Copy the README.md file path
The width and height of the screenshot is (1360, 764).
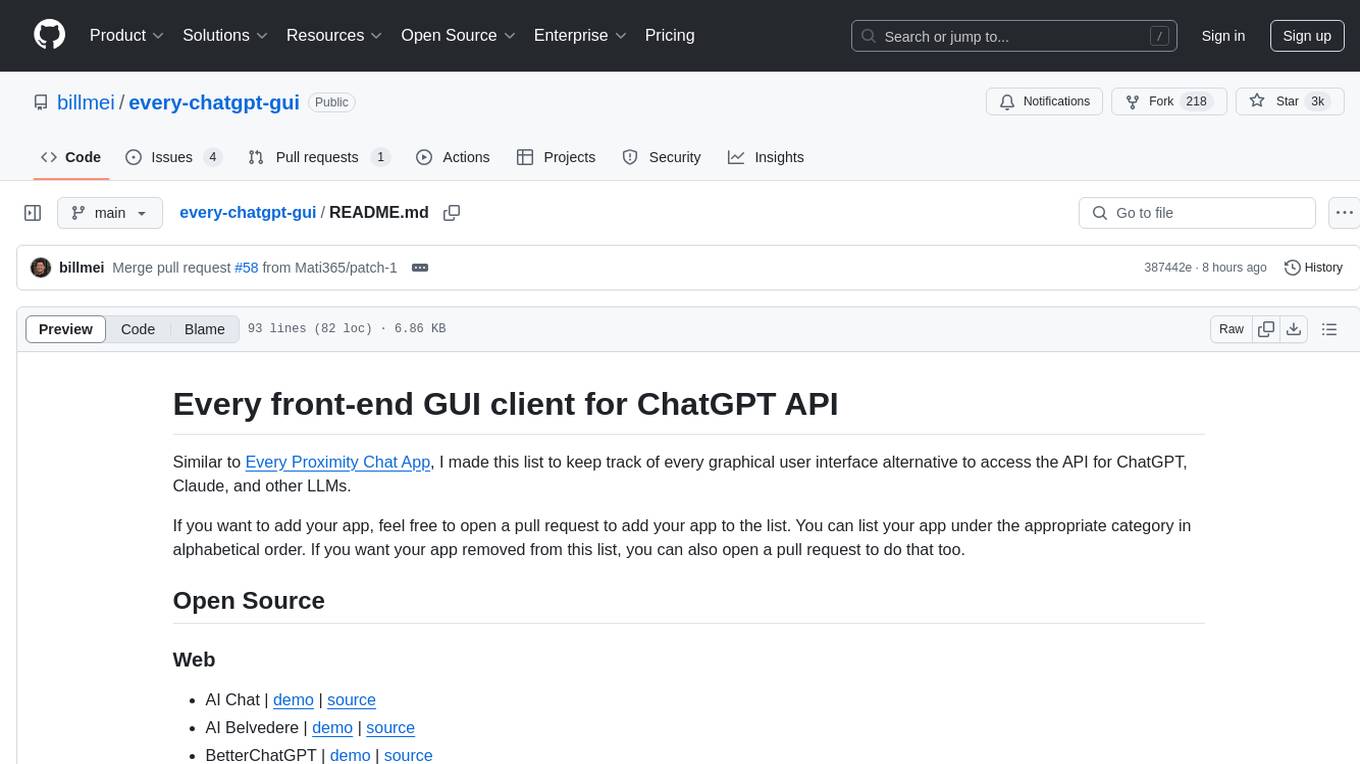pos(451,213)
